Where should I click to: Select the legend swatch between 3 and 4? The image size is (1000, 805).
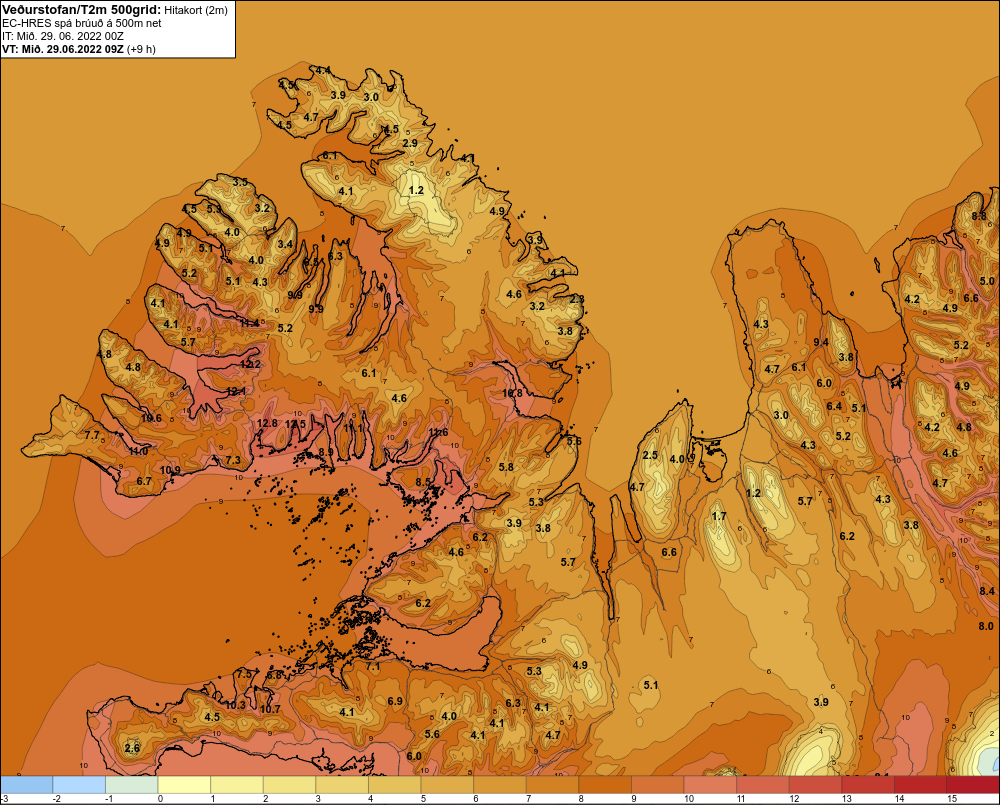pyautogui.click(x=342, y=785)
